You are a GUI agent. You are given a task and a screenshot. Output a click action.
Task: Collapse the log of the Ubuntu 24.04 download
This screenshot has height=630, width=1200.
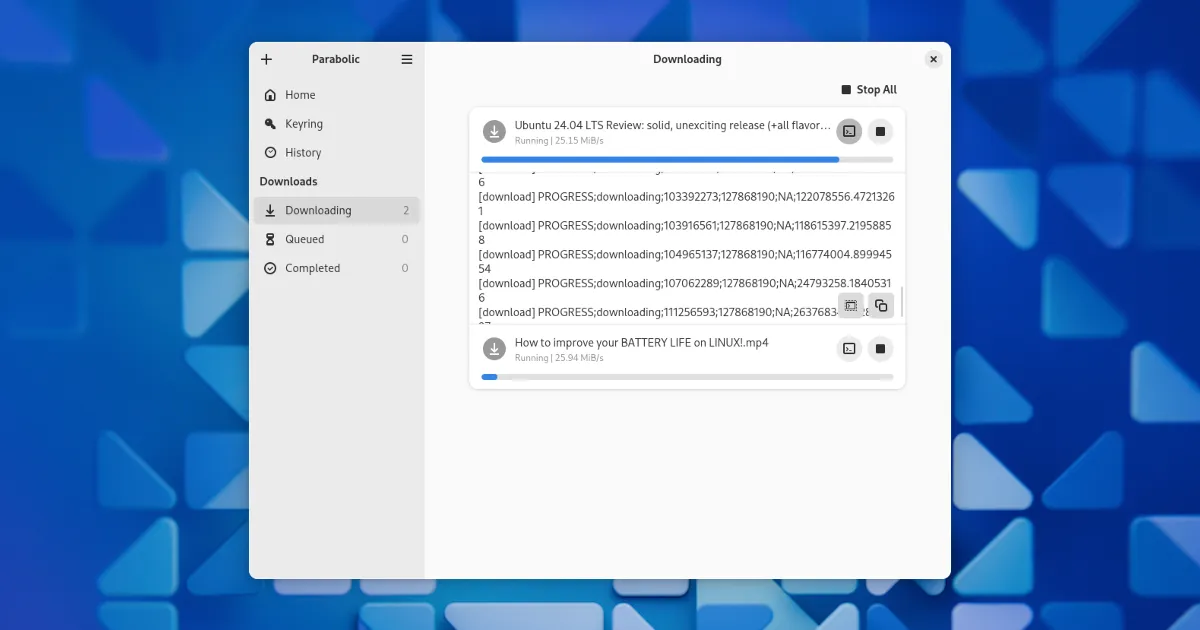[849, 132]
